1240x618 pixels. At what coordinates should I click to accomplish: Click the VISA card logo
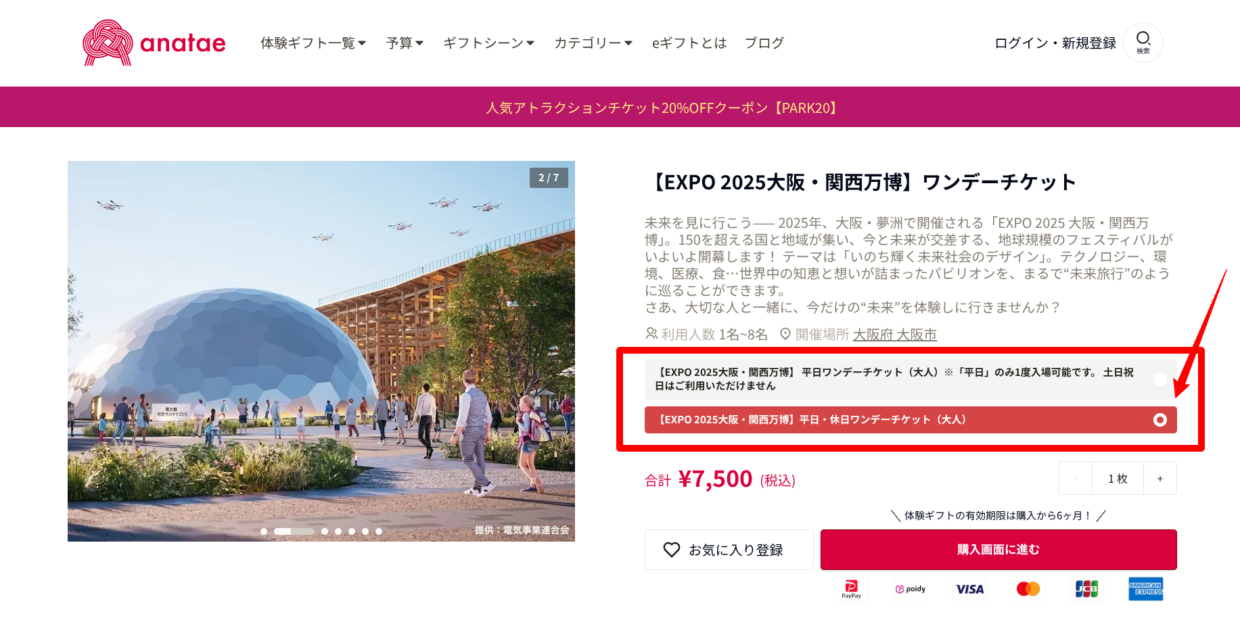969,589
